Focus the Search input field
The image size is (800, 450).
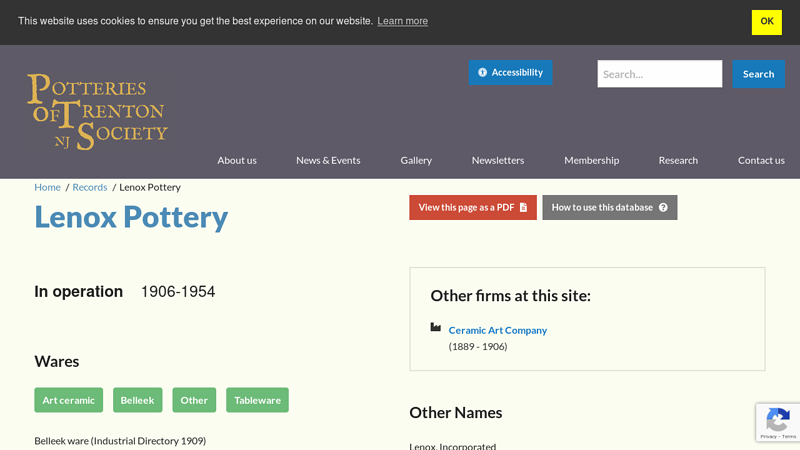click(x=660, y=74)
